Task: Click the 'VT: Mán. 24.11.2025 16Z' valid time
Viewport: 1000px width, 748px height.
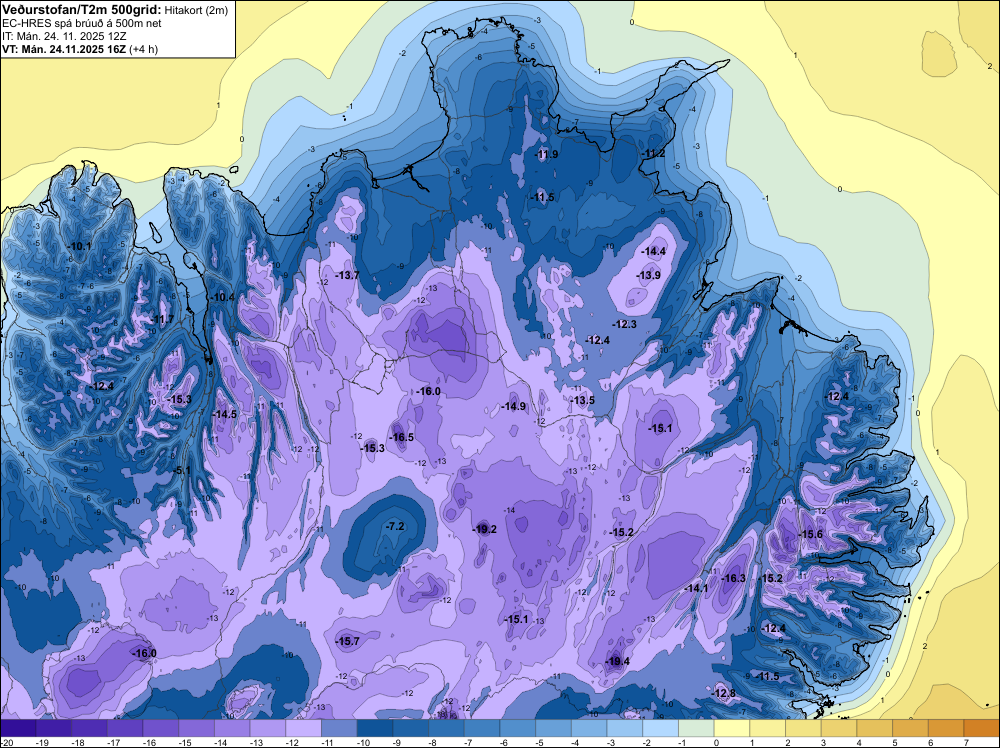Action: click(x=64, y=49)
